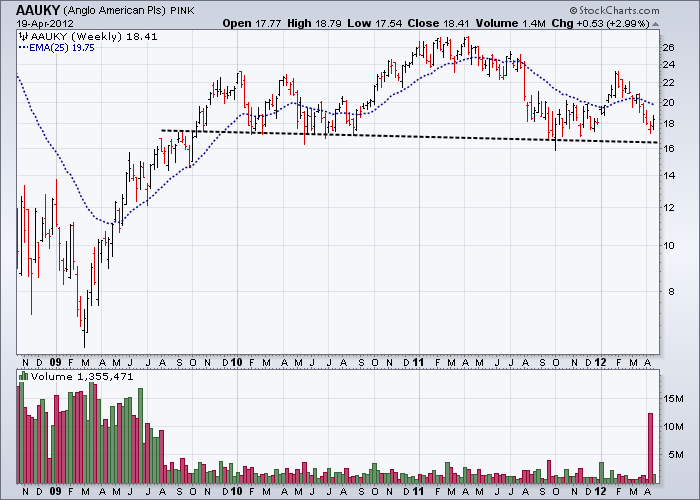Click the EMA(25) 19.75 legend label
The image size is (700, 500).
(62, 48)
